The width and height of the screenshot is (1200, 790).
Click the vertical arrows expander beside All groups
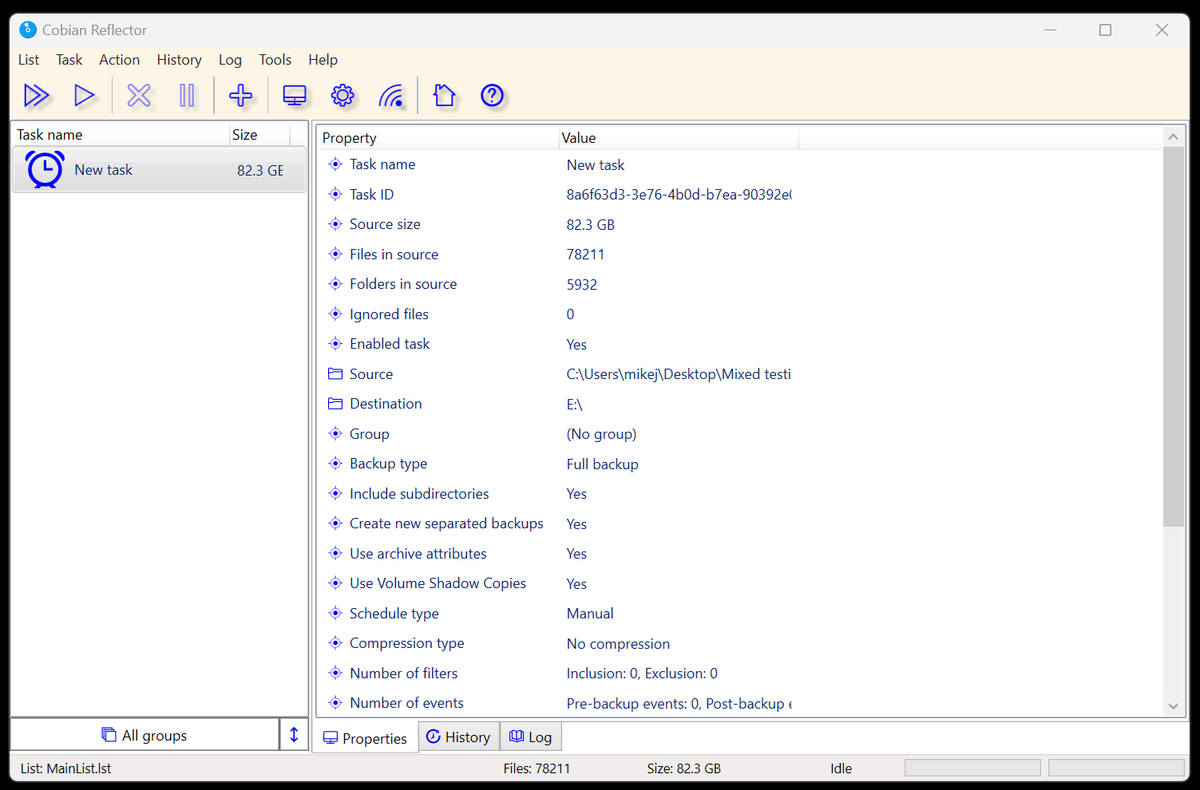point(294,734)
